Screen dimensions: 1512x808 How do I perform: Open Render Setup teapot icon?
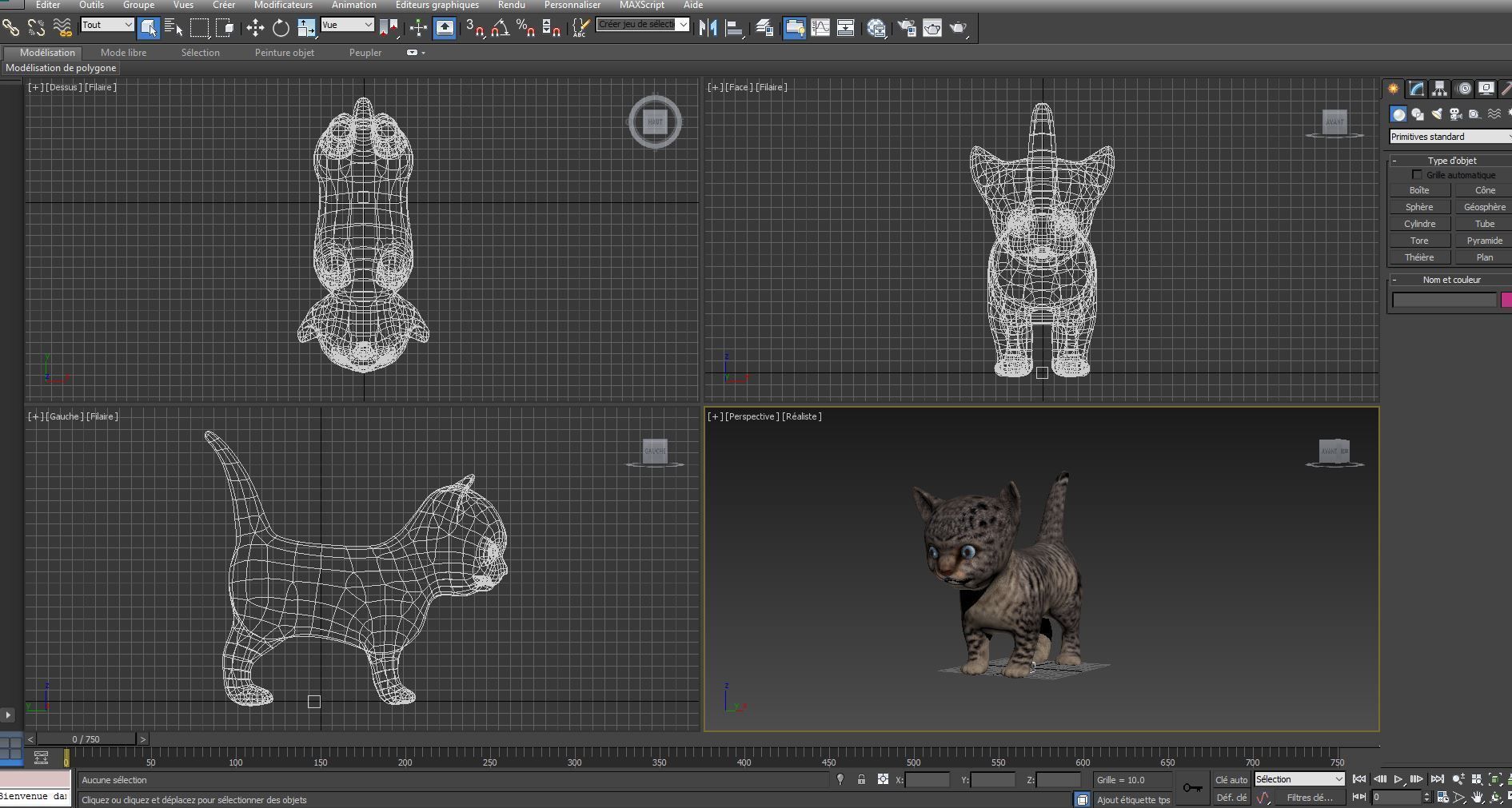click(x=907, y=28)
